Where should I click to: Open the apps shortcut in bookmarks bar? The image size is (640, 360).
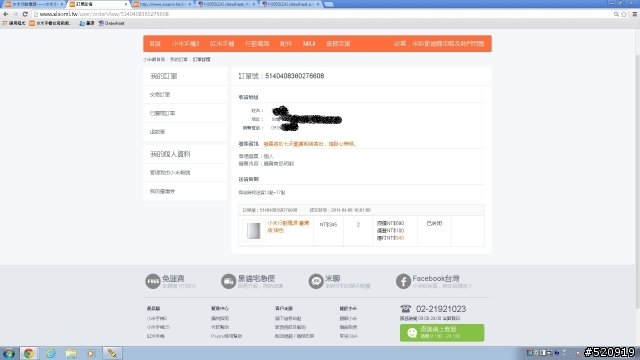[x=14, y=23]
